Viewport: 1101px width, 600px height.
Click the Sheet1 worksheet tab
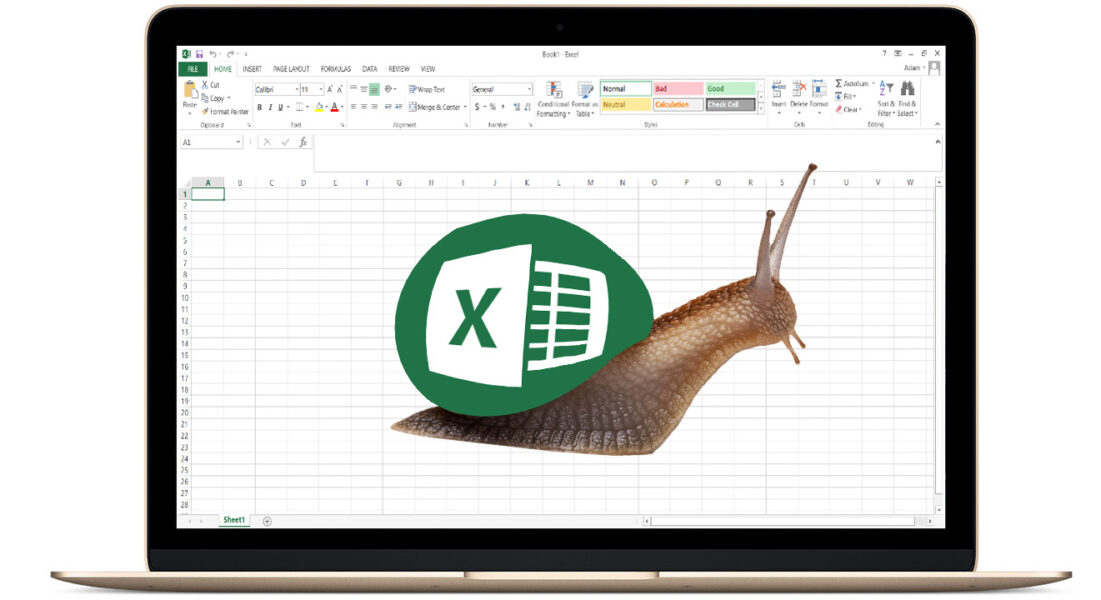[x=234, y=520]
